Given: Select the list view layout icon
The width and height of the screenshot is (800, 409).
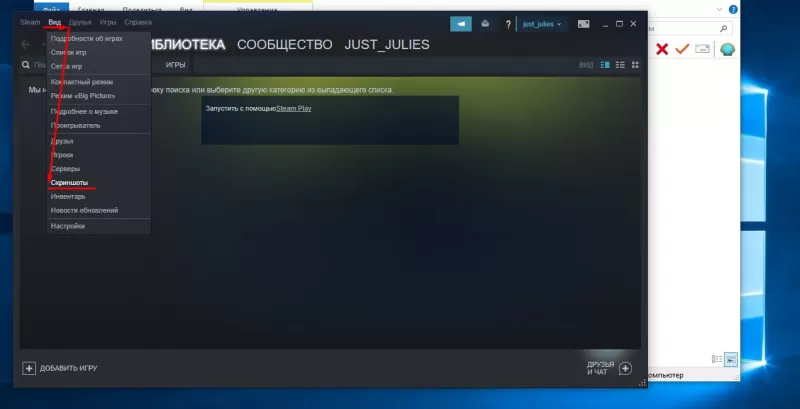Looking at the screenshot, I should coord(620,65).
